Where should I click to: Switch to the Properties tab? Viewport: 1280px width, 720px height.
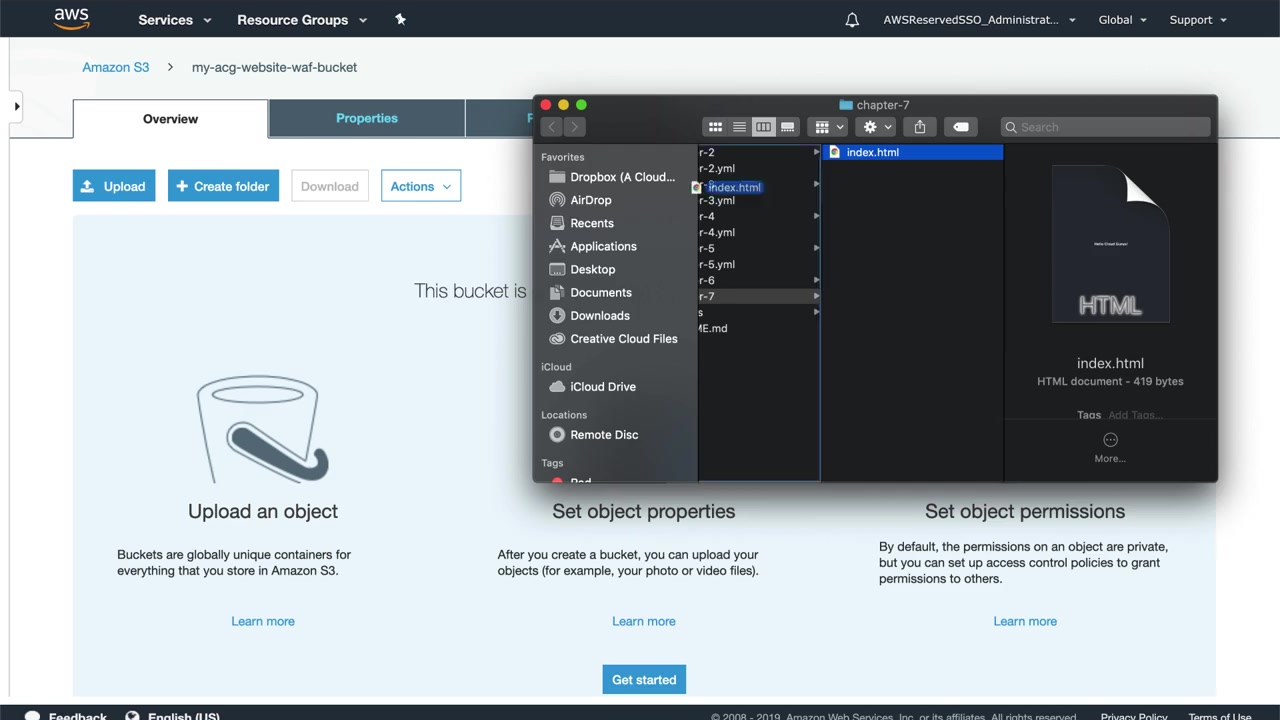coord(367,118)
